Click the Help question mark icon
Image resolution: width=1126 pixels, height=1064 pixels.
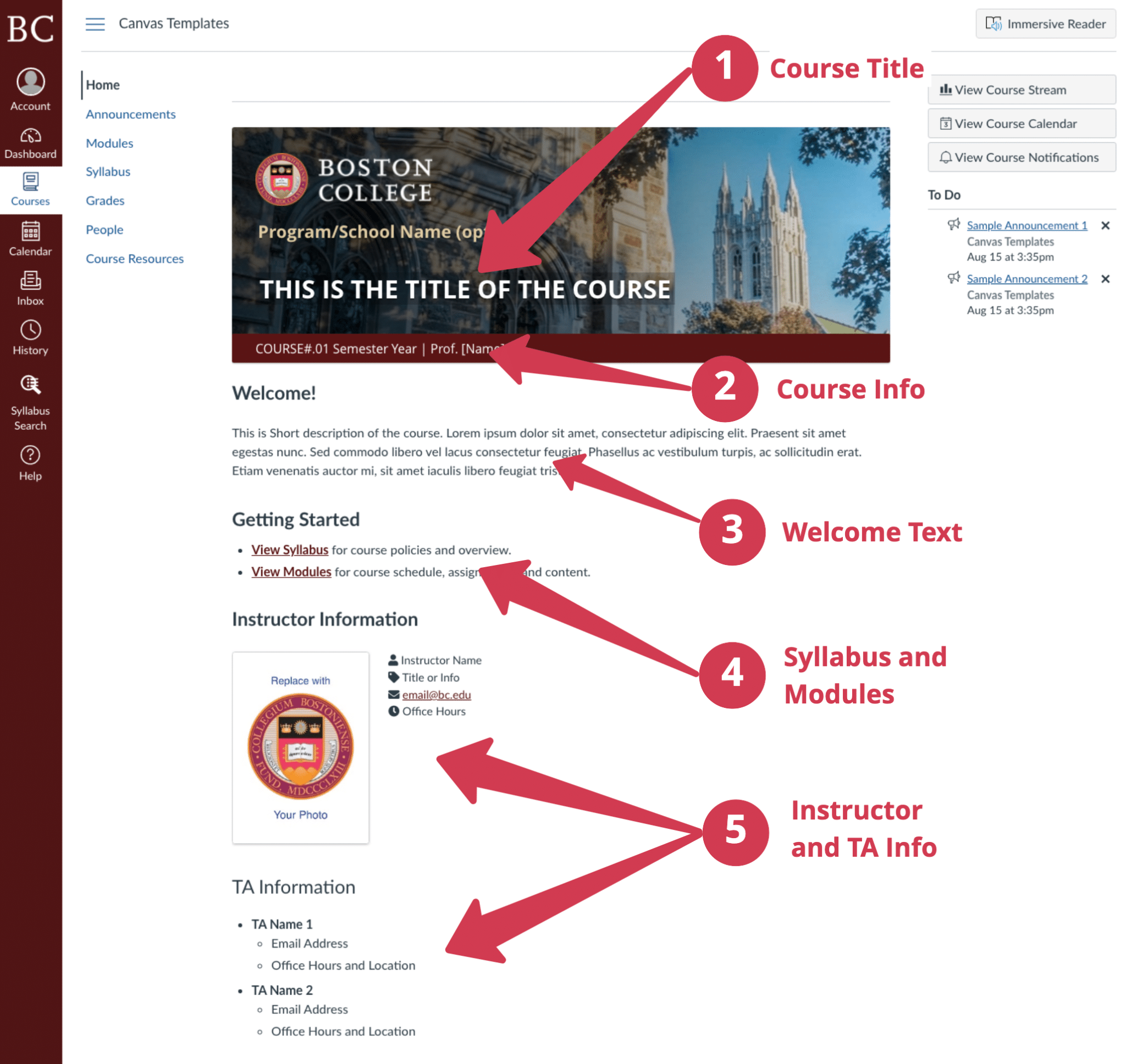tap(30, 456)
